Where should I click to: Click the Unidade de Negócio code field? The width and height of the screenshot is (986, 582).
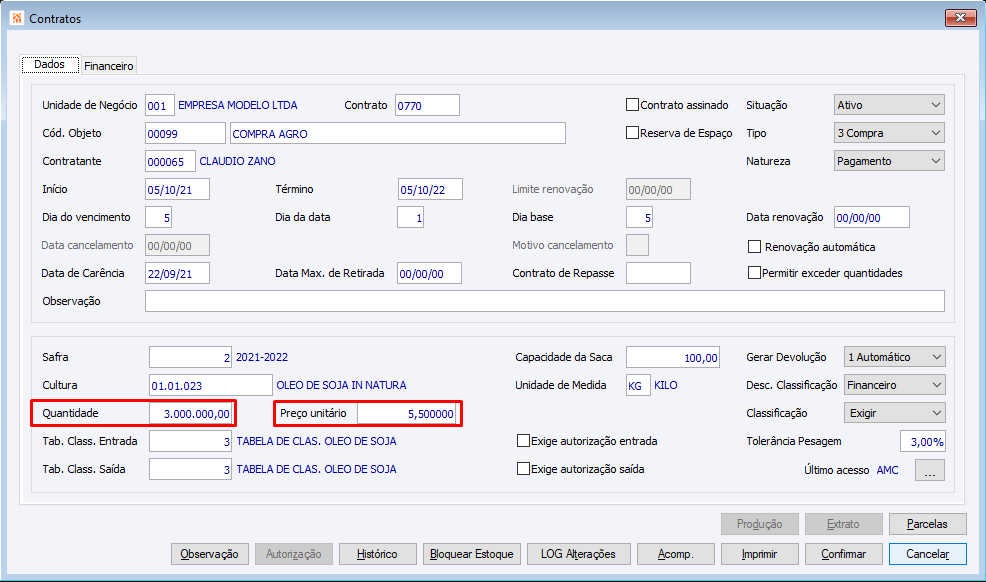[160, 106]
